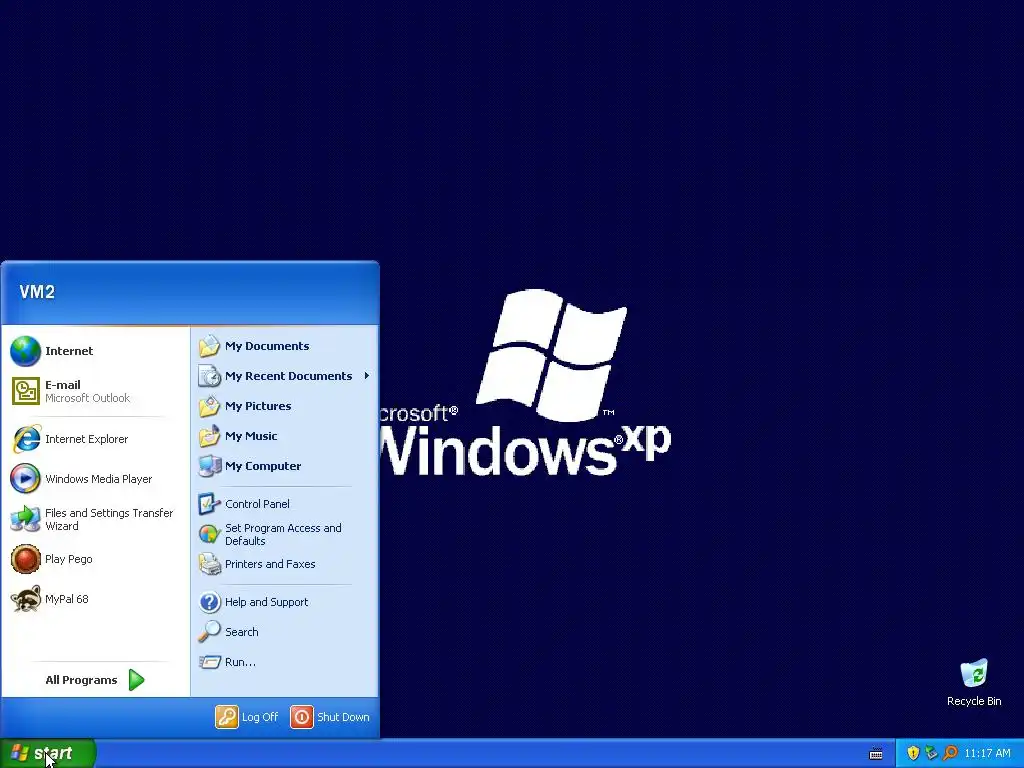Image resolution: width=1024 pixels, height=768 pixels.
Task: Select the My Computer label
Action: (x=263, y=466)
